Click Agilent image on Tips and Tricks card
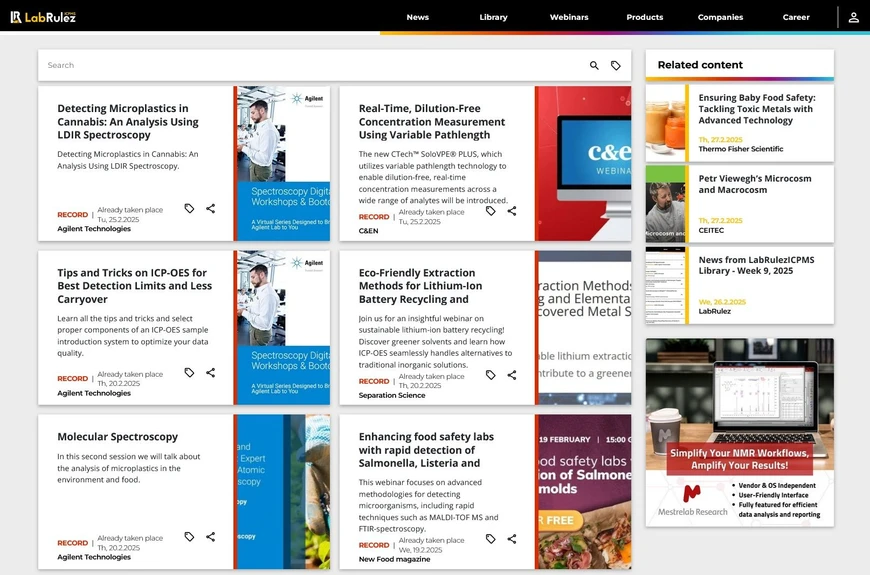 pyautogui.click(x=283, y=327)
